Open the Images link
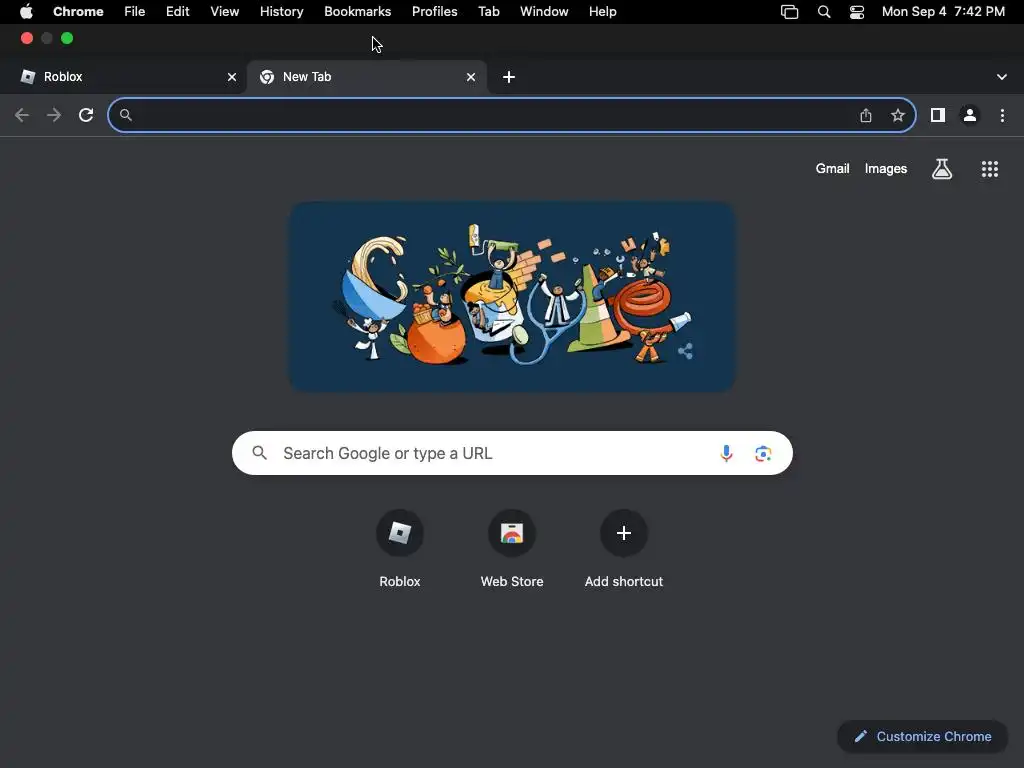This screenshot has width=1024, height=768. 886,168
